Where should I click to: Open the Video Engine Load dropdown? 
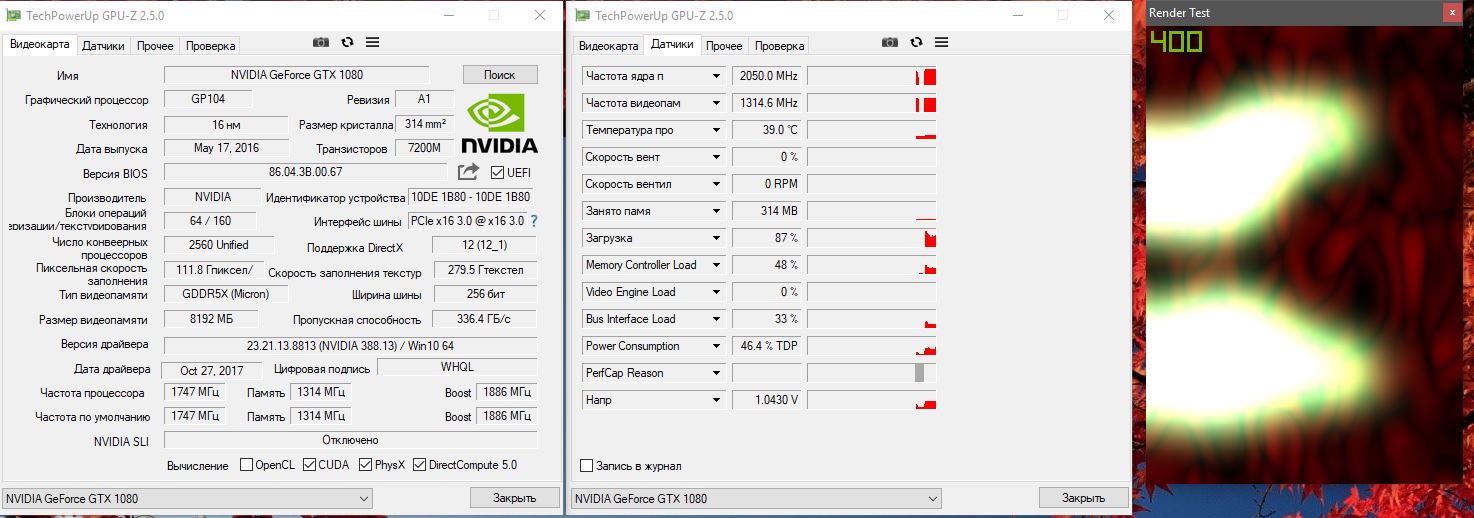[716, 292]
